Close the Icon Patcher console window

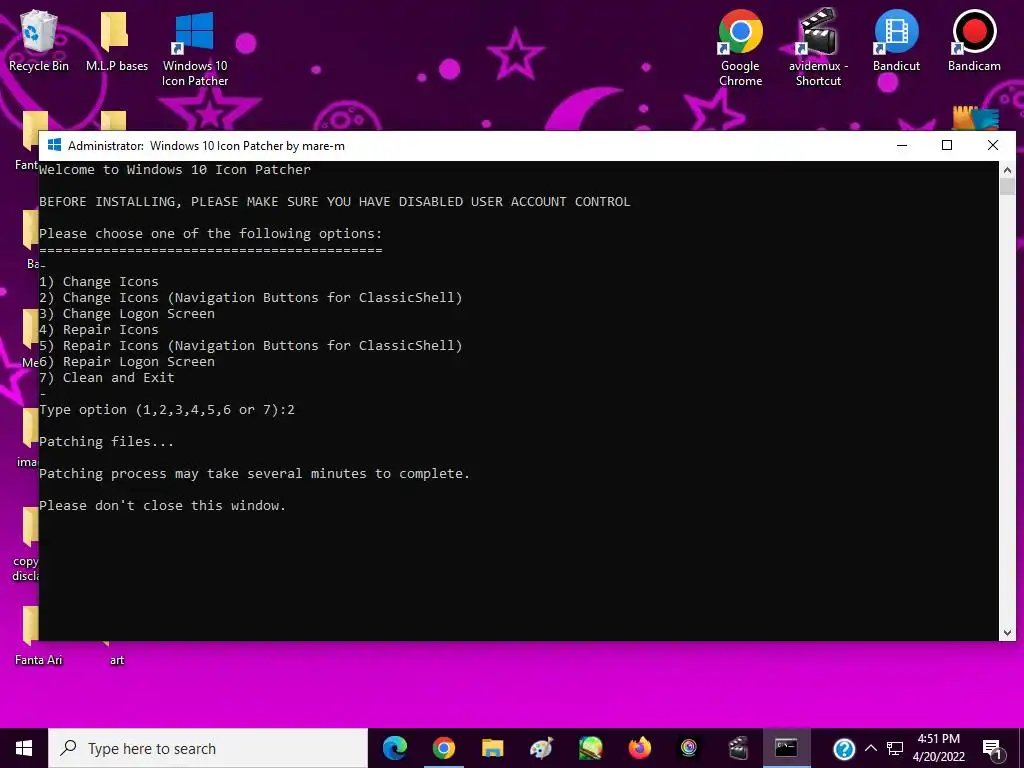click(x=993, y=145)
